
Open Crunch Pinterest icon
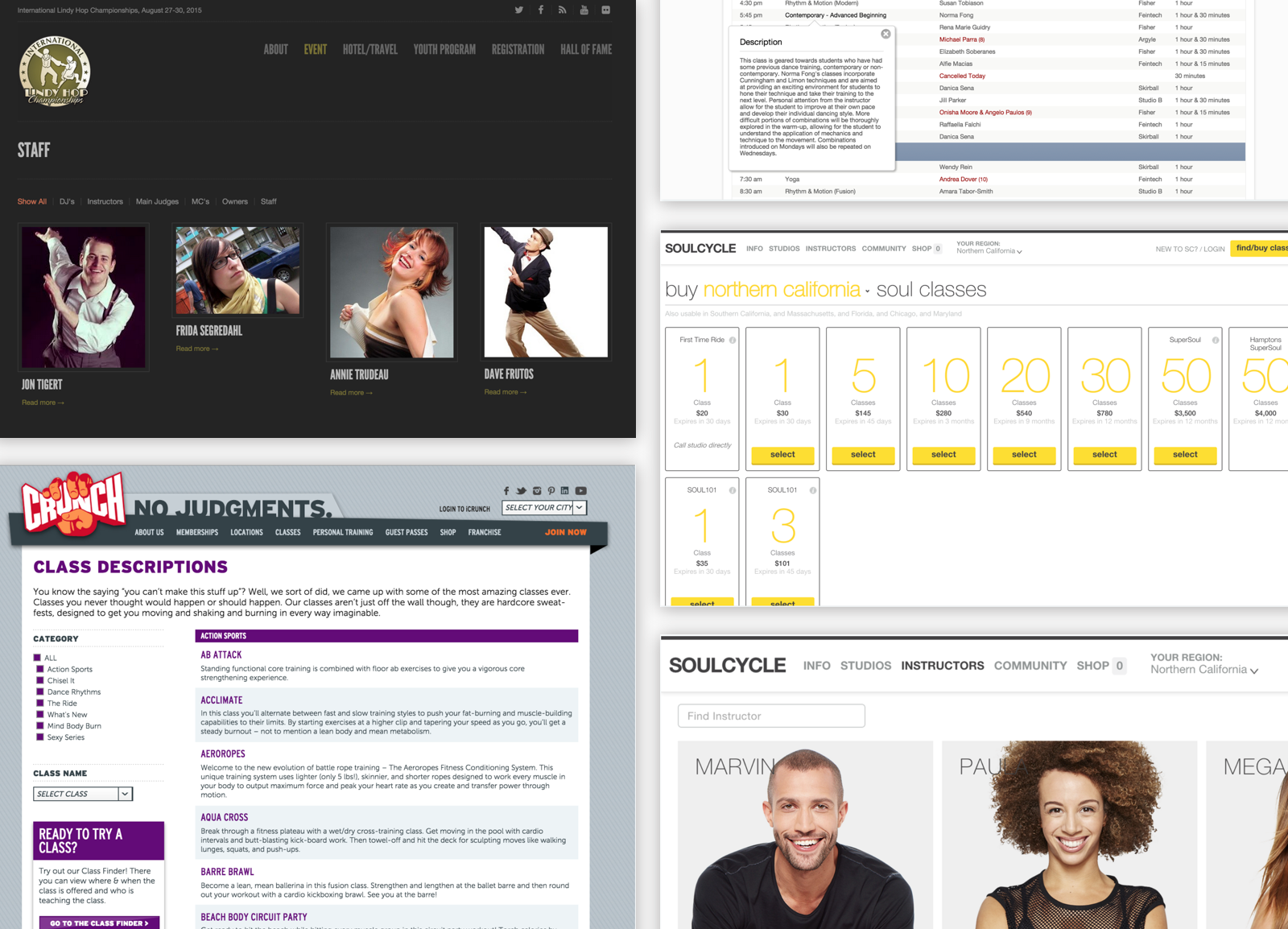point(551,490)
